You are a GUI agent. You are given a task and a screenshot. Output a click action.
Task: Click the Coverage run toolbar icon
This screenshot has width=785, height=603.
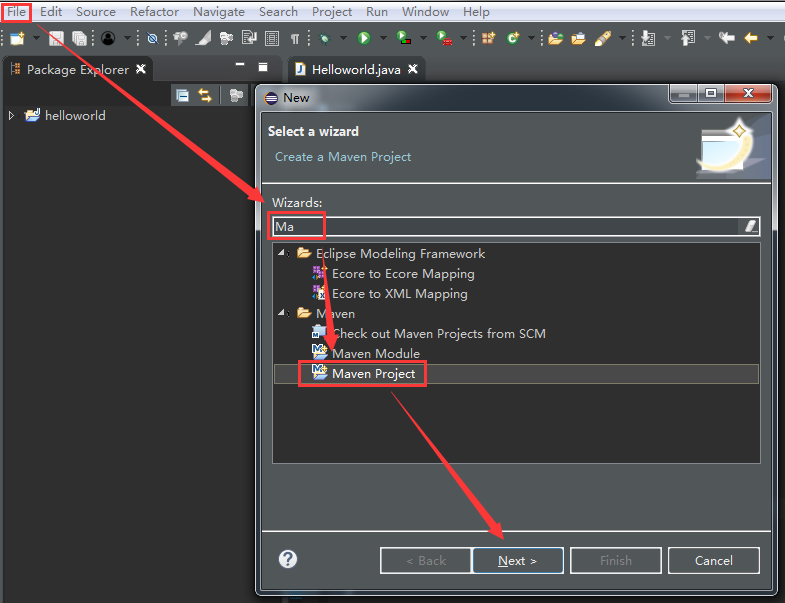coord(404,38)
